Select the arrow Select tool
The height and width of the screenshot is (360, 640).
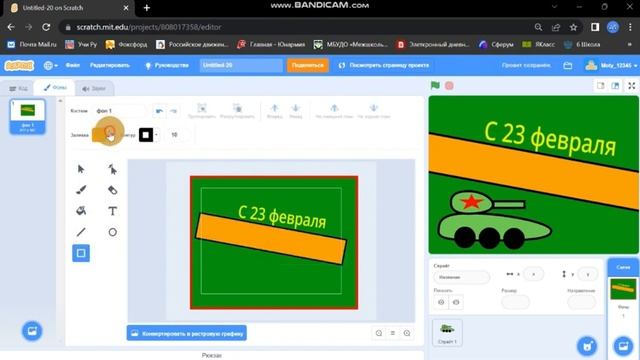81,169
